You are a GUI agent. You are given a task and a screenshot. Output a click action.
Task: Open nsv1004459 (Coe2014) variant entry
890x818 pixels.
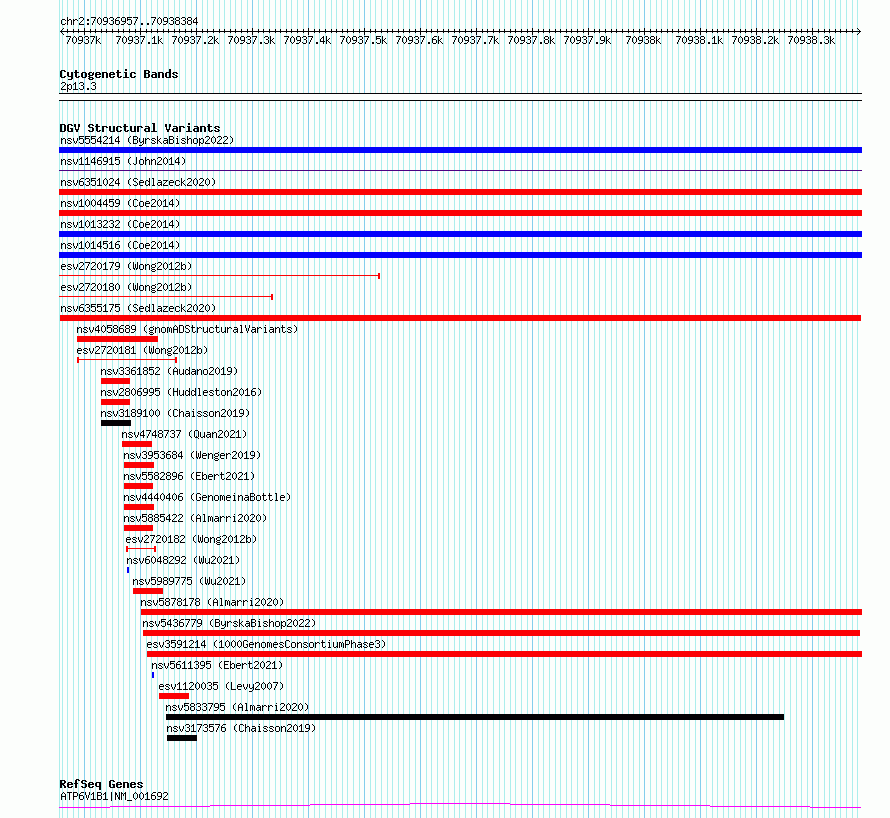[x=120, y=203]
